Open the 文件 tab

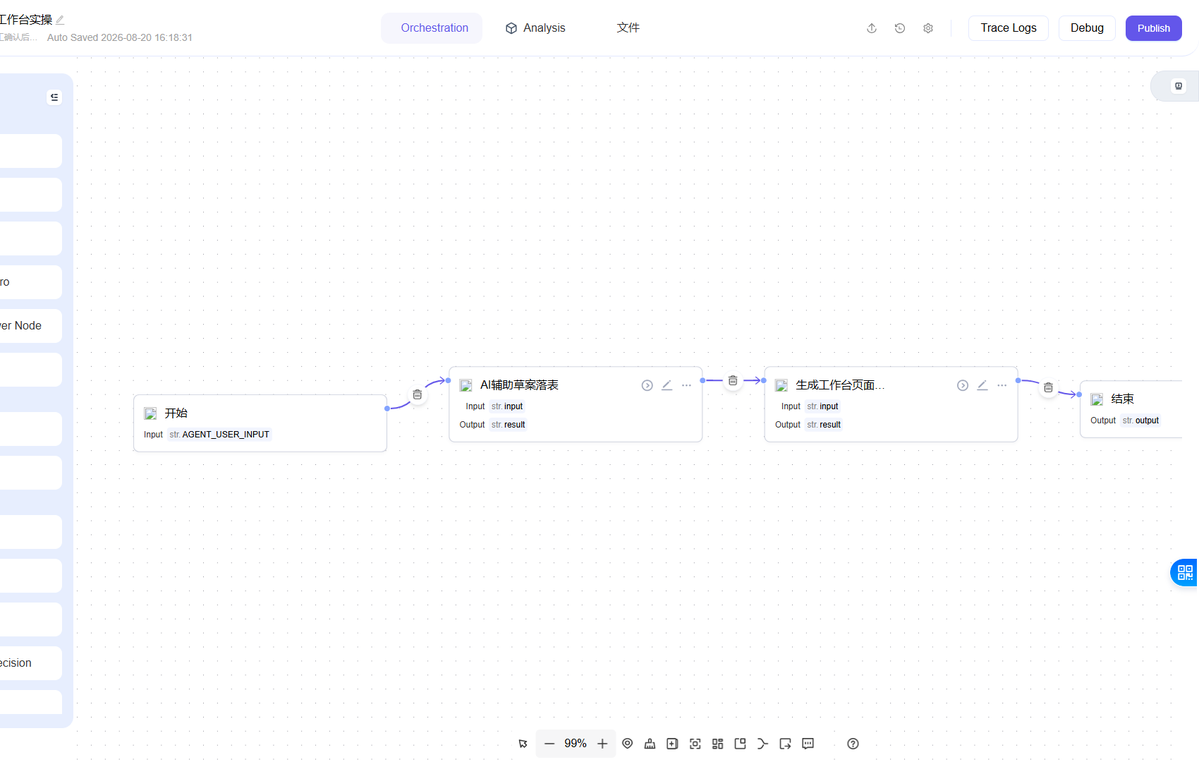pyautogui.click(x=628, y=28)
